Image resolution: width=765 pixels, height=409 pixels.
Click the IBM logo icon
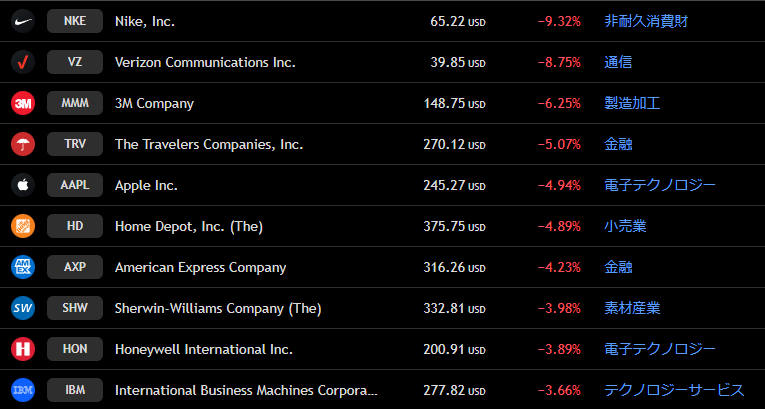point(23,390)
